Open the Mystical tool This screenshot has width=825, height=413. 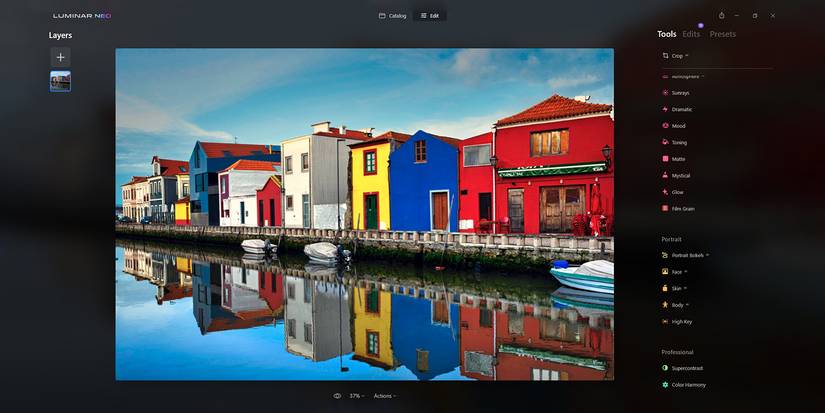[x=676, y=175]
